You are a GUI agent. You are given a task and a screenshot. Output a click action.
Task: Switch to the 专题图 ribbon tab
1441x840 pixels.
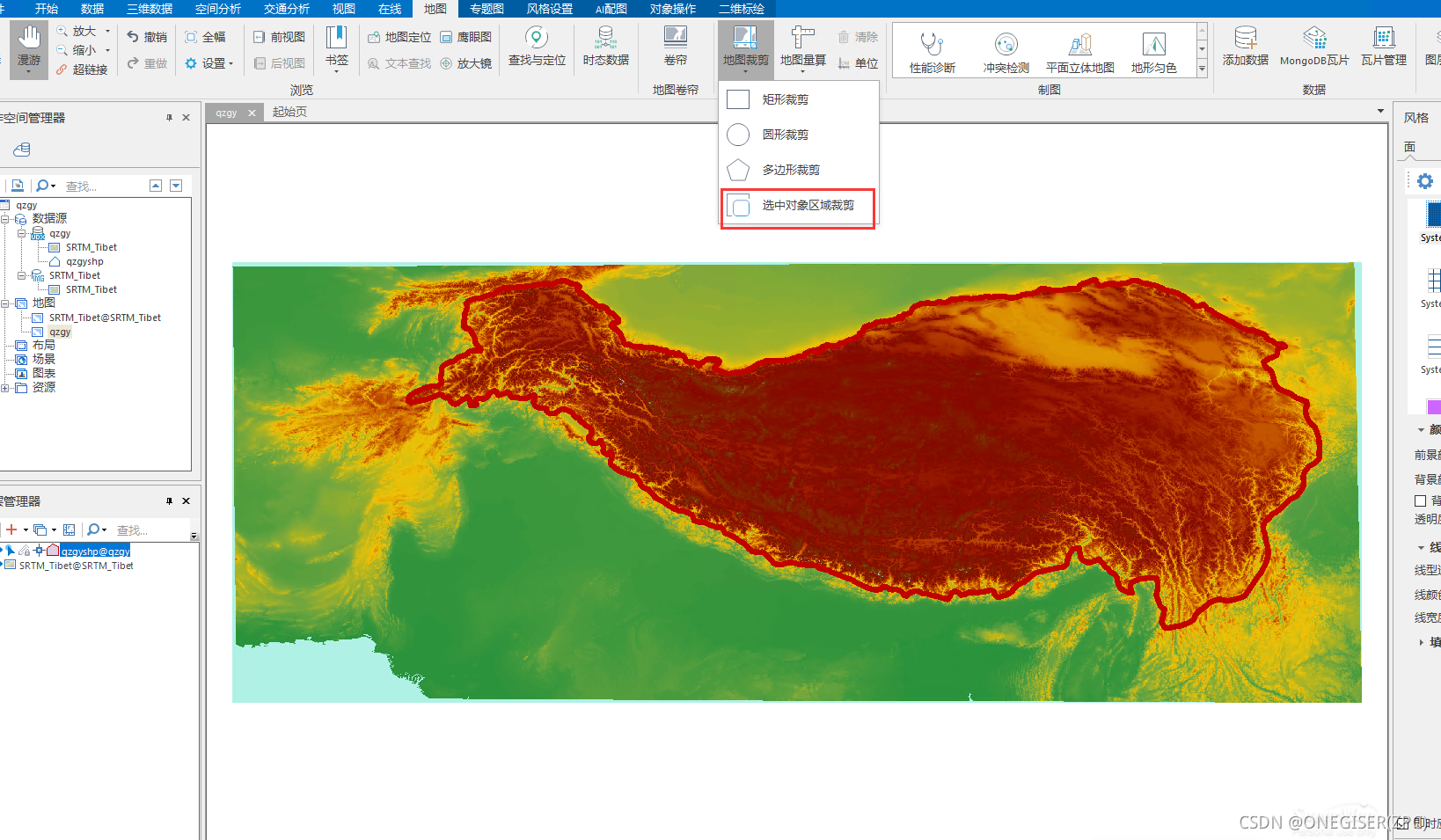(x=486, y=9)
